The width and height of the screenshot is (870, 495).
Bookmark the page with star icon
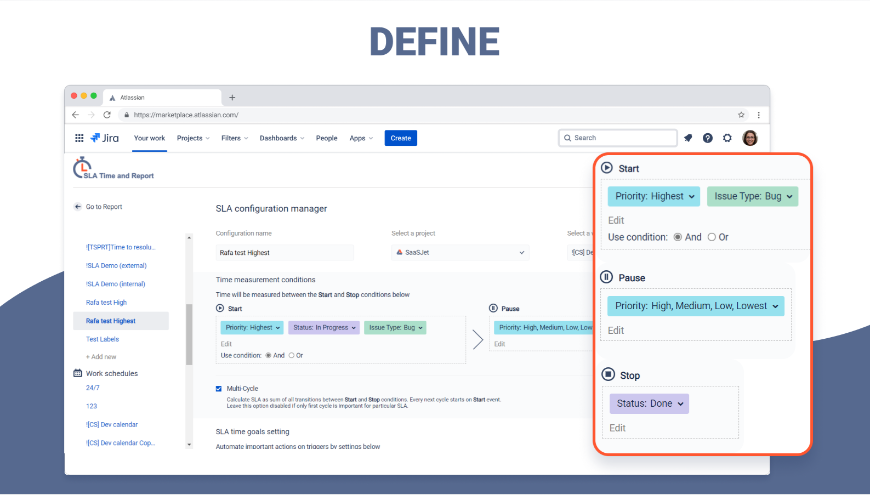pos(741,115)
